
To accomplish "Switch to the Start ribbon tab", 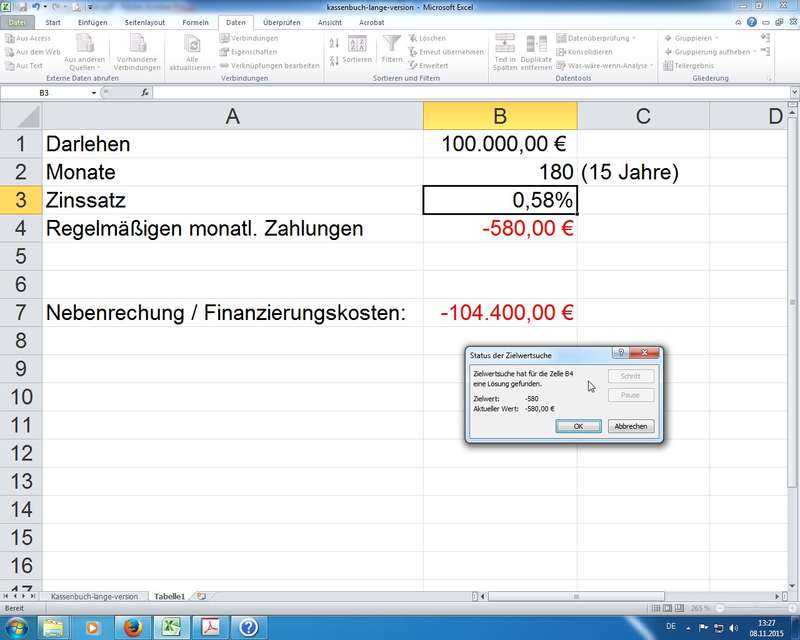I will (53, 22).
